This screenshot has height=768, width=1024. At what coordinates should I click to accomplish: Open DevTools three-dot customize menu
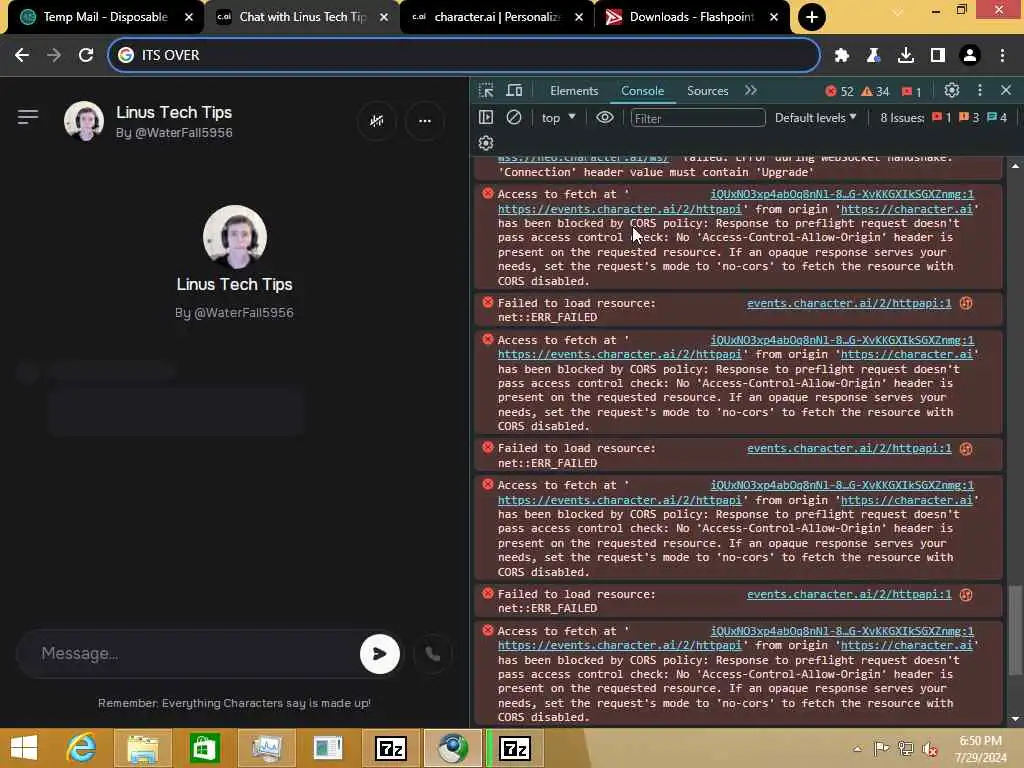(980, 91)
